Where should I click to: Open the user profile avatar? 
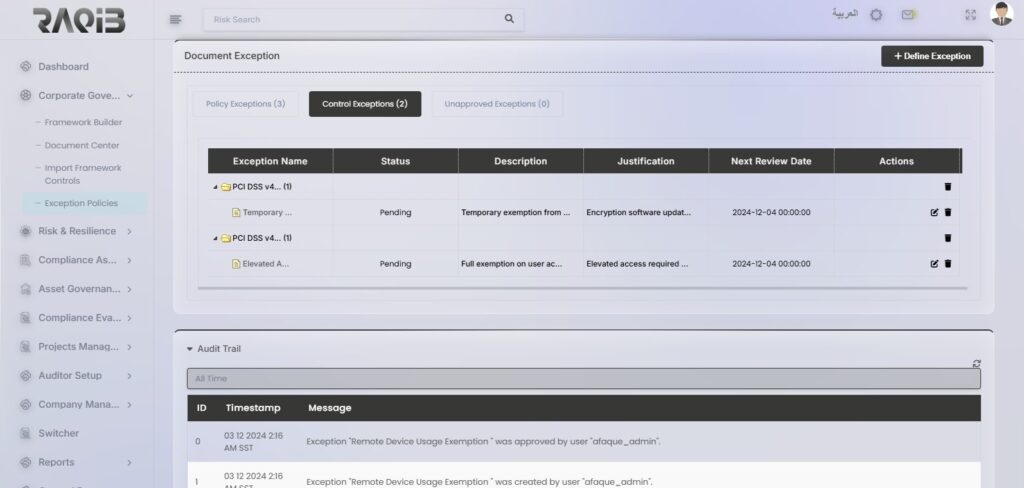[x=1001, y=14]
